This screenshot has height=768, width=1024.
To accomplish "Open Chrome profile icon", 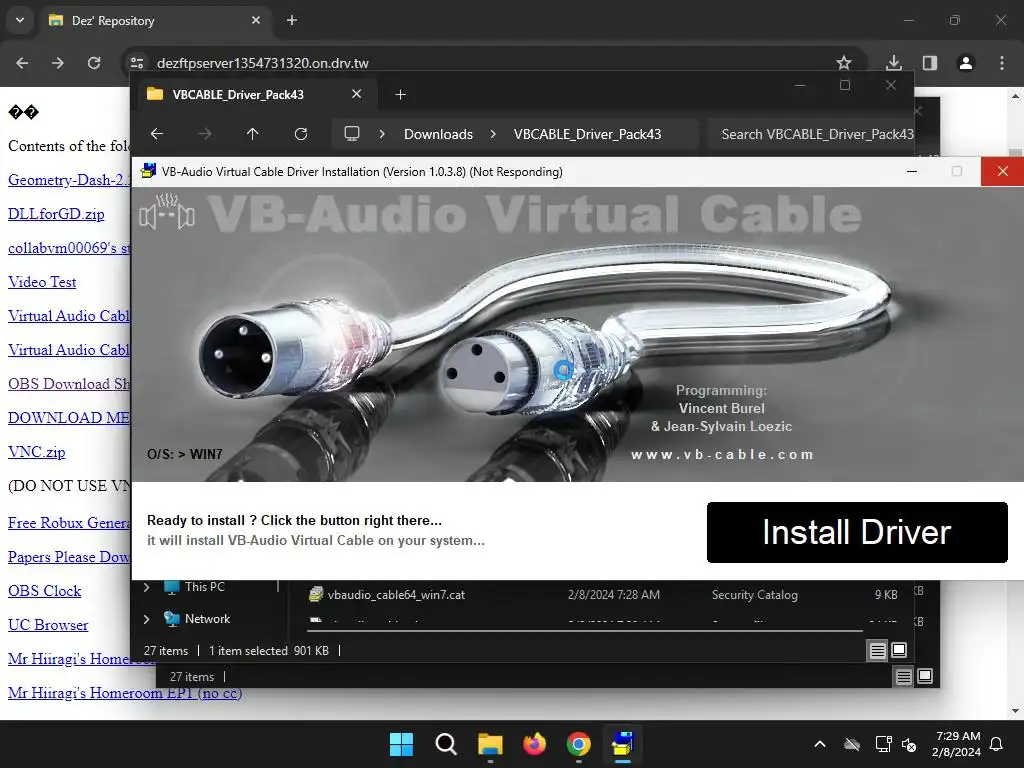I will pos(966,63).
